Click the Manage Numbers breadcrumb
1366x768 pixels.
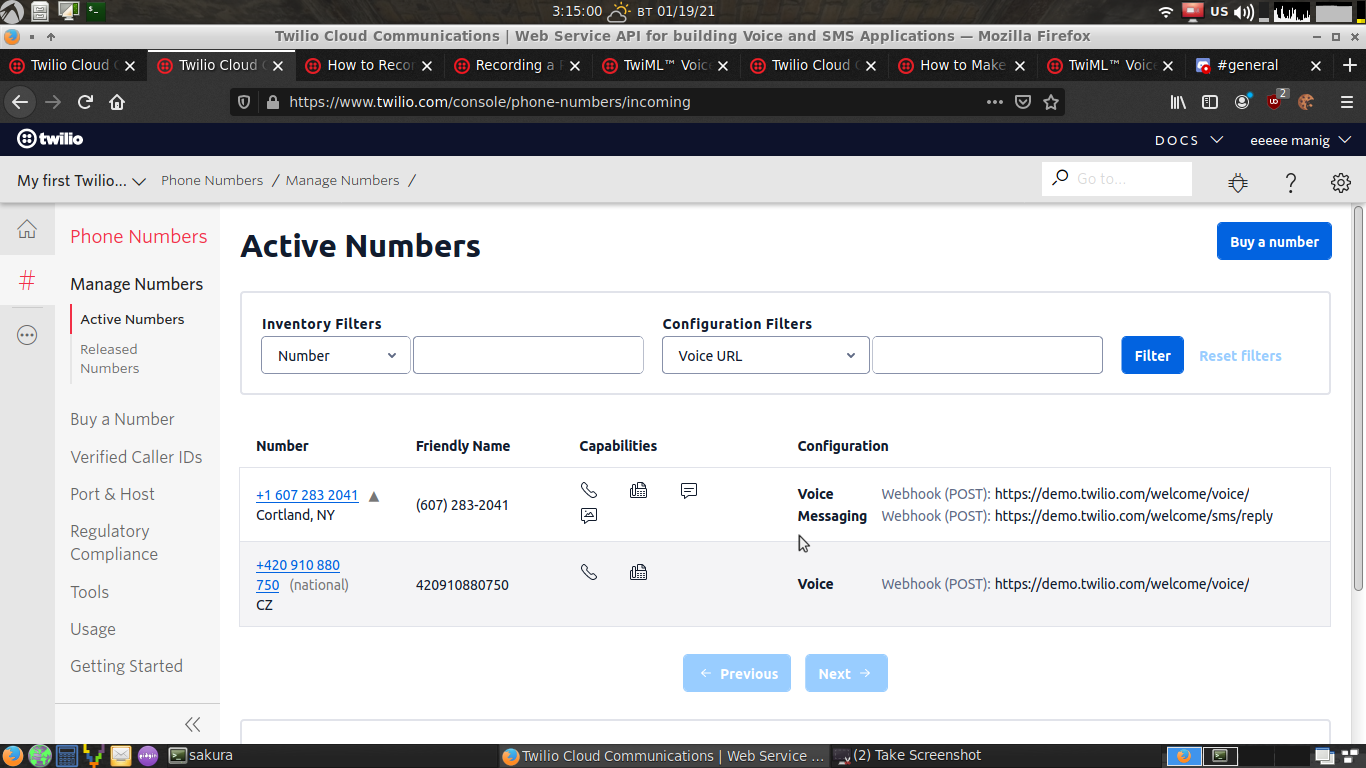(x=342, y=181)
